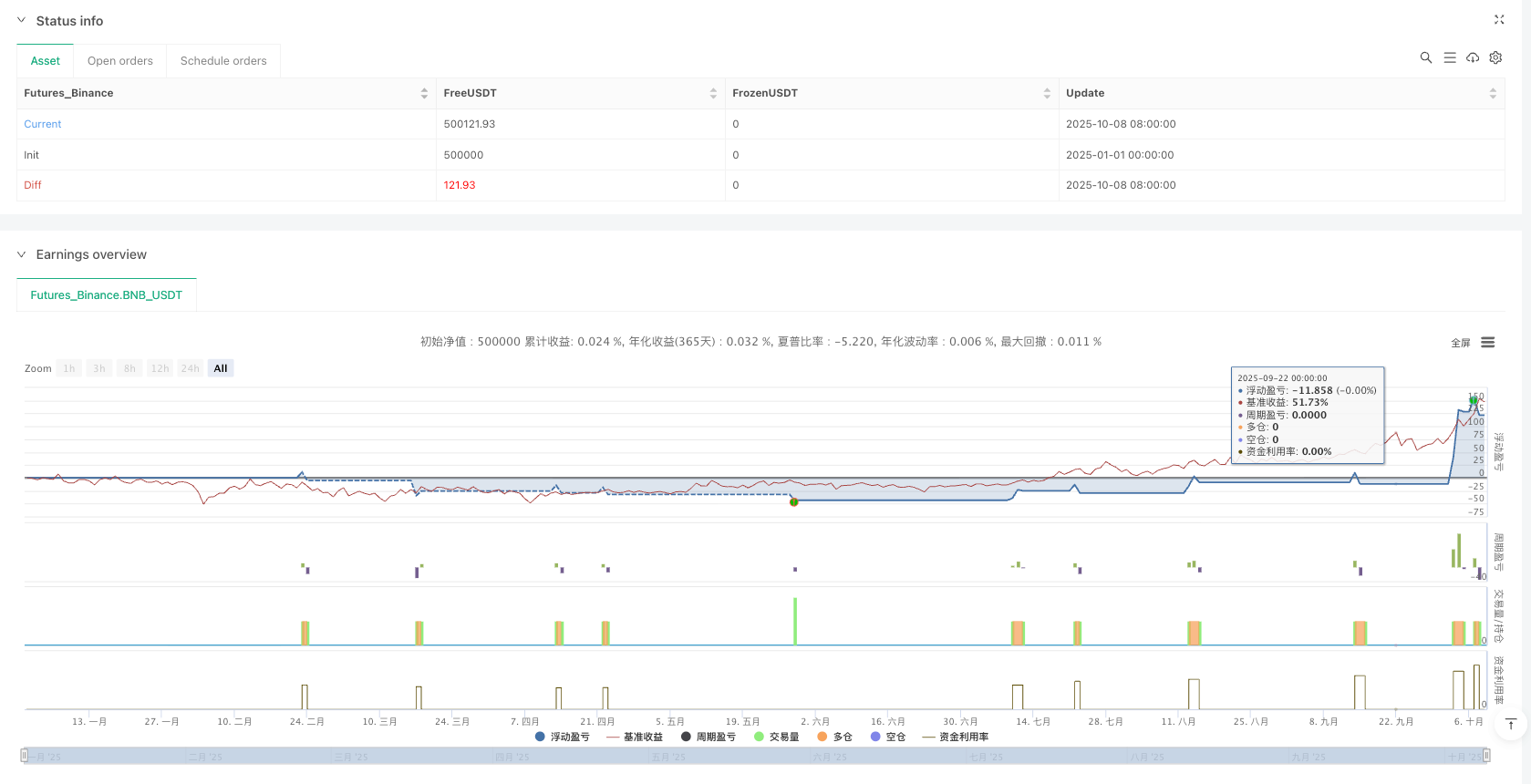This screenshot has width=1531, height=784.
Task: Sort the FreeUSDT column
Action: (x=713, y=93)
